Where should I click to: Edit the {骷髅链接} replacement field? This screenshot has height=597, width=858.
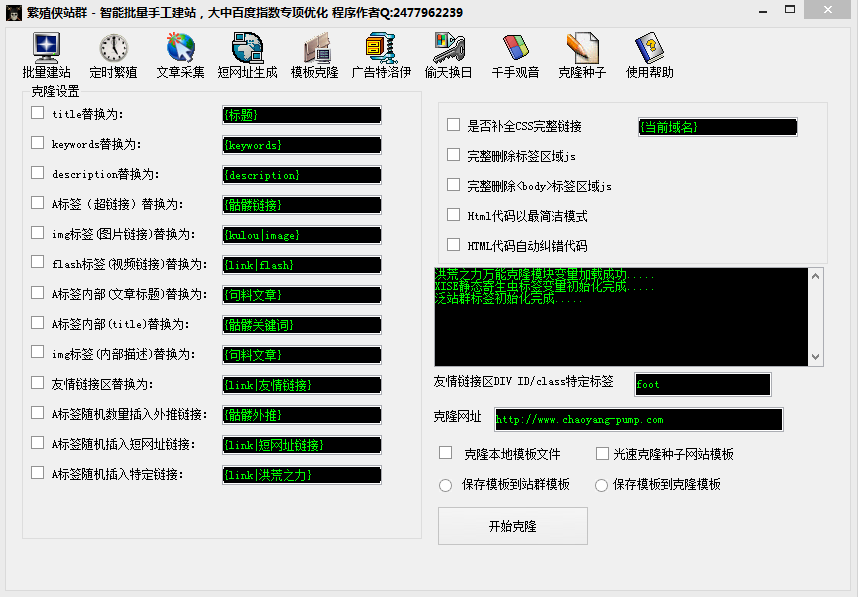click(x=302, y=205)
